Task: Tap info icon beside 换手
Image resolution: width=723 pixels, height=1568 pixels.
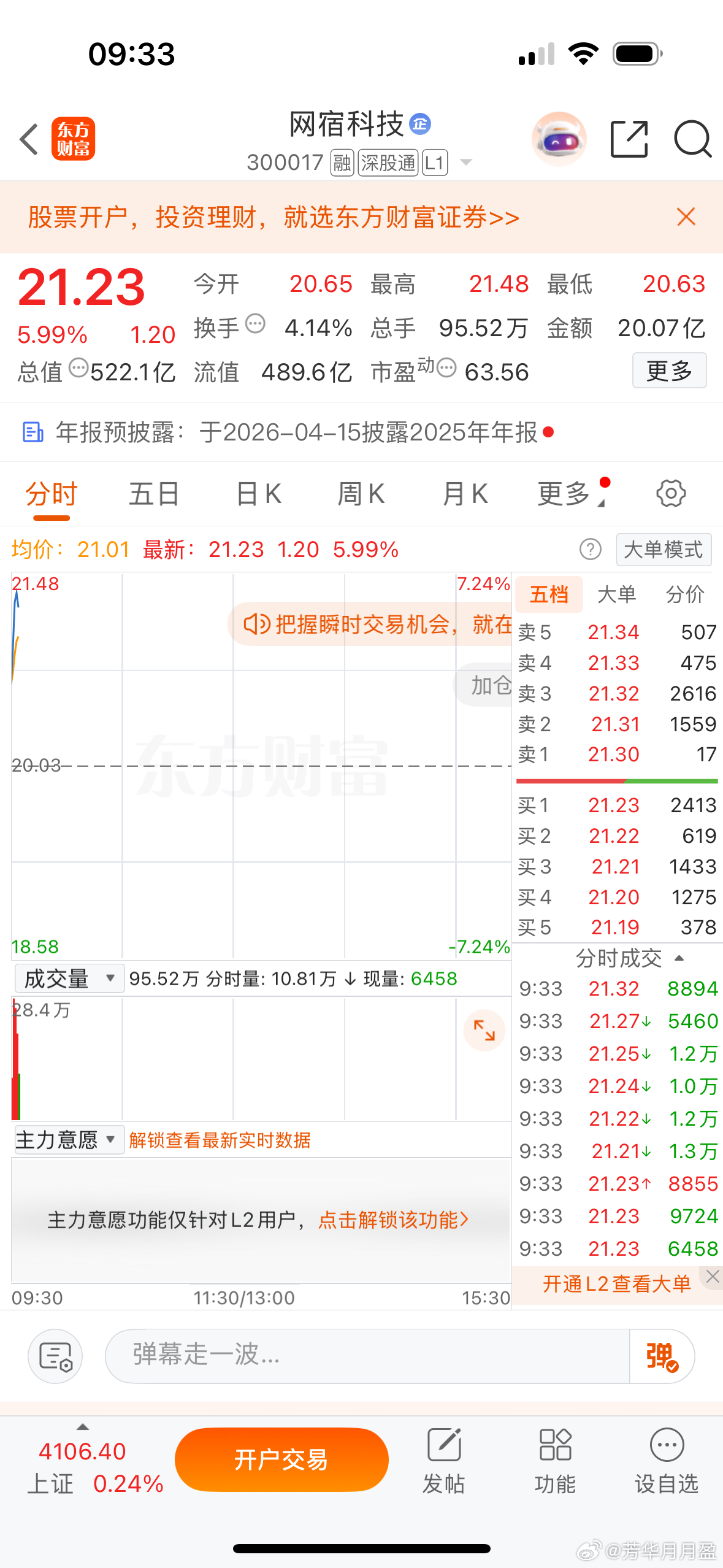Action: coord(255,323)
